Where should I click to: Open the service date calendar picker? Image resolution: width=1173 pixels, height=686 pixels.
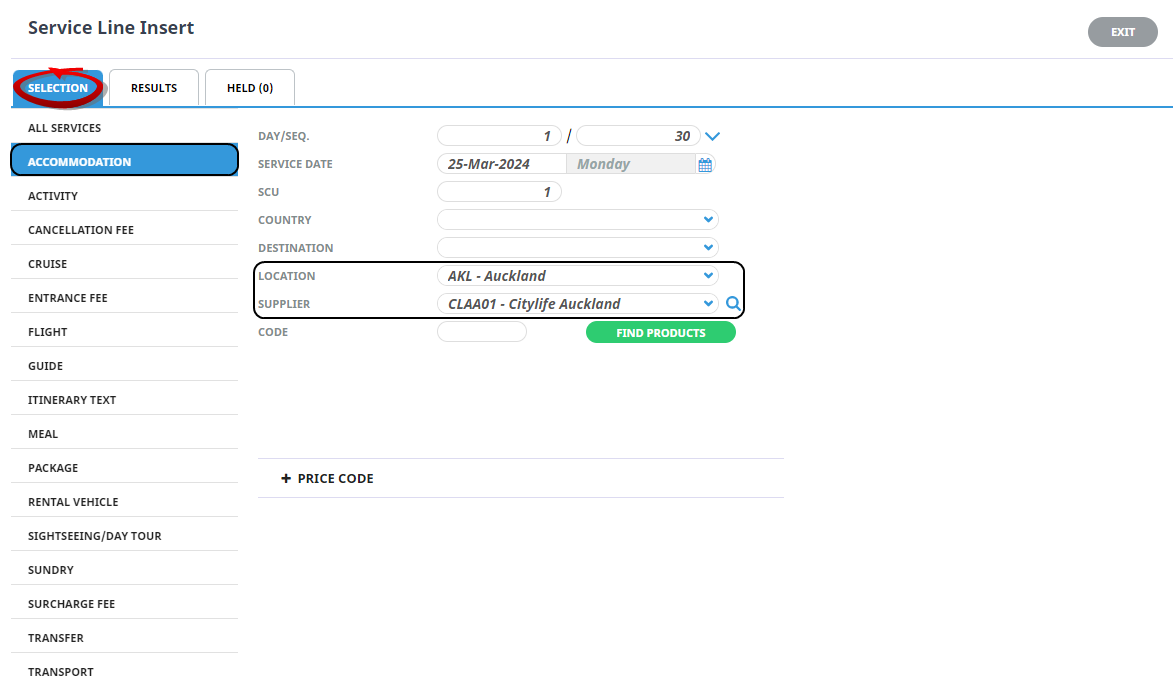click(705, 165)
